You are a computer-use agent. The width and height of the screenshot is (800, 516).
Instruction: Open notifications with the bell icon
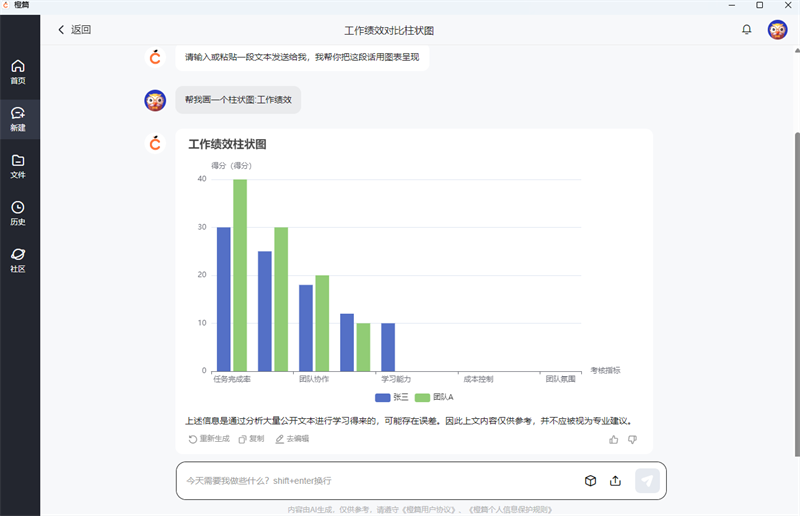[x=746, y=30]
